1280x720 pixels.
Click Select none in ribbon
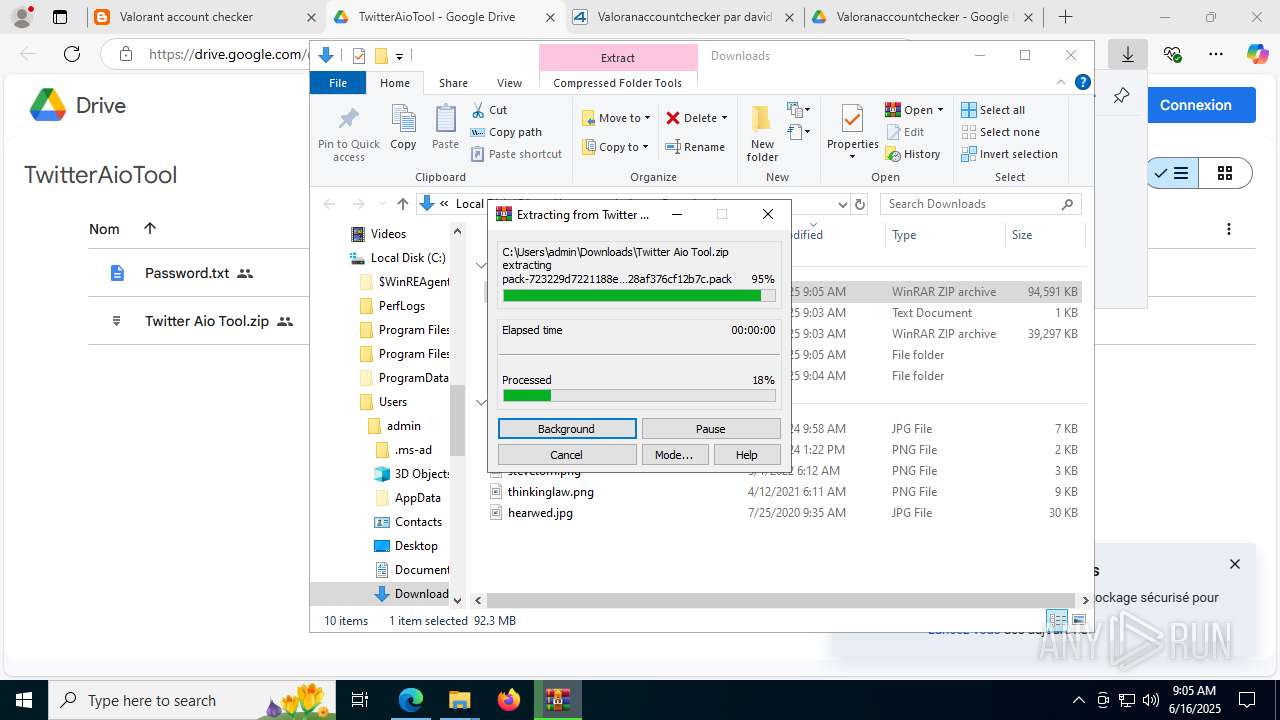click(x=1000, y=132)
